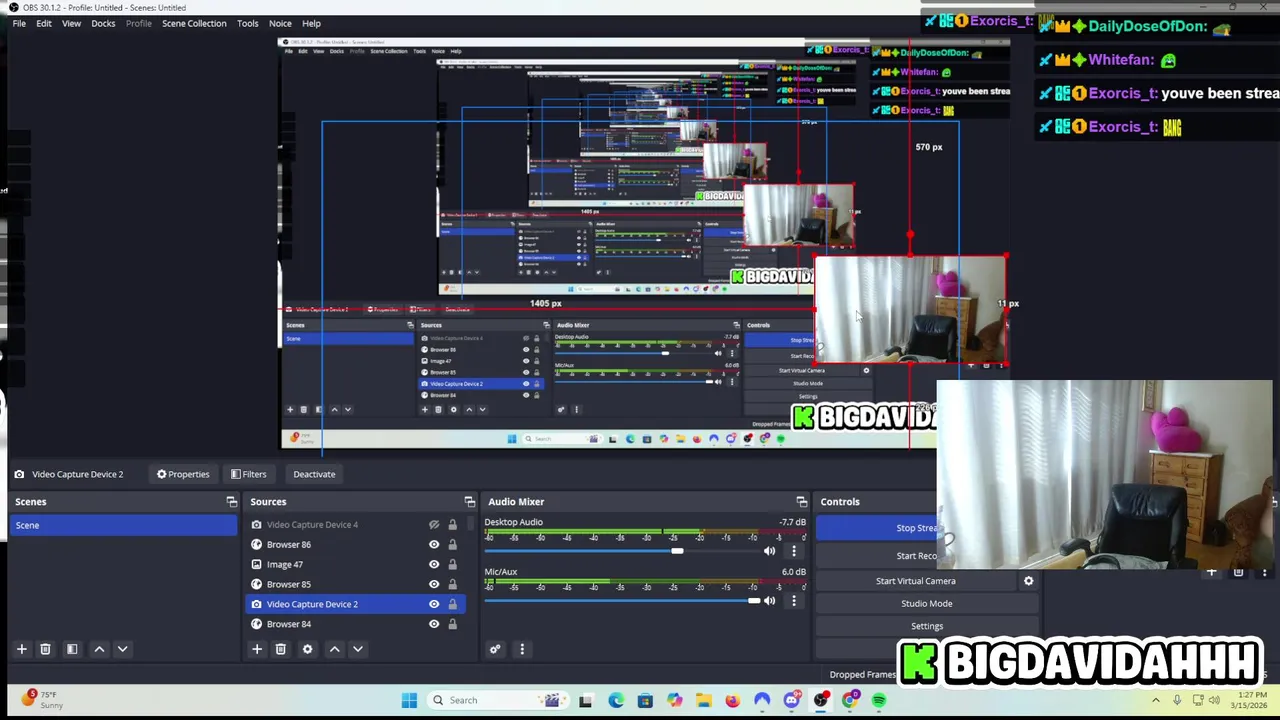Open advanced audio properties gears icon
This screenshot has height=720, width=1280.
click(x=495, y=649)
